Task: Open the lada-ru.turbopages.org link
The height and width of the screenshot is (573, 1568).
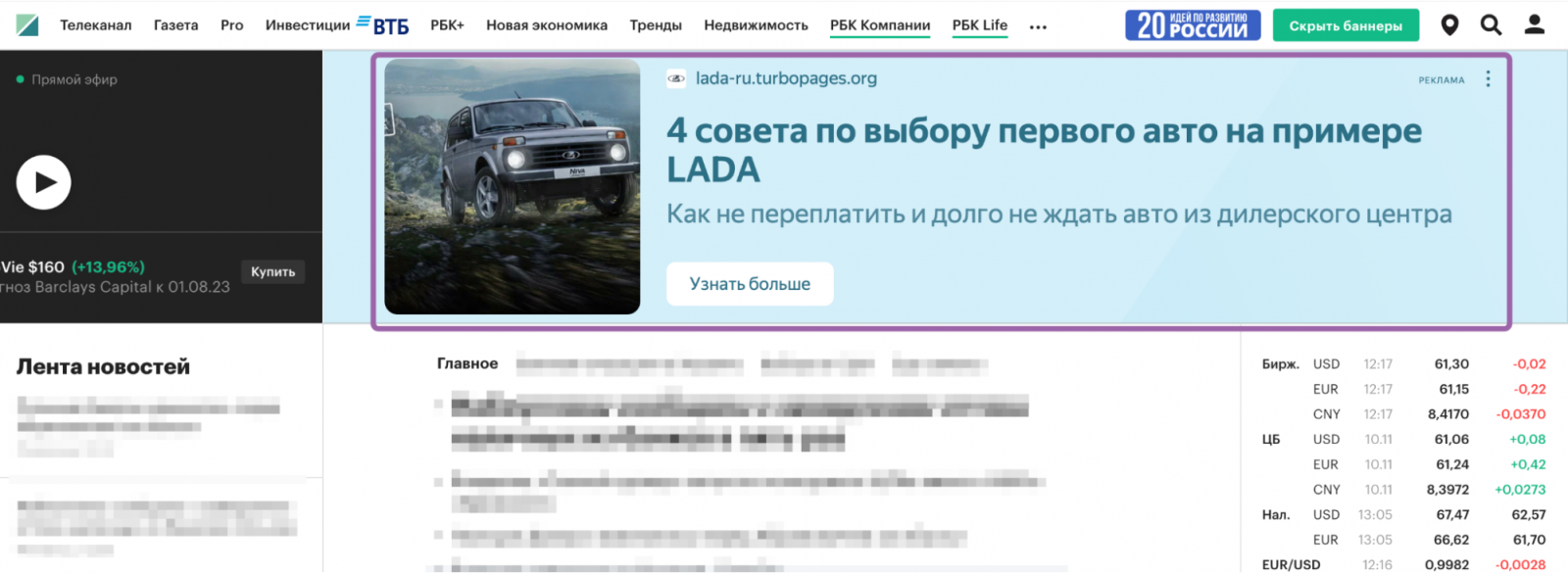Action: pos(786,78)
